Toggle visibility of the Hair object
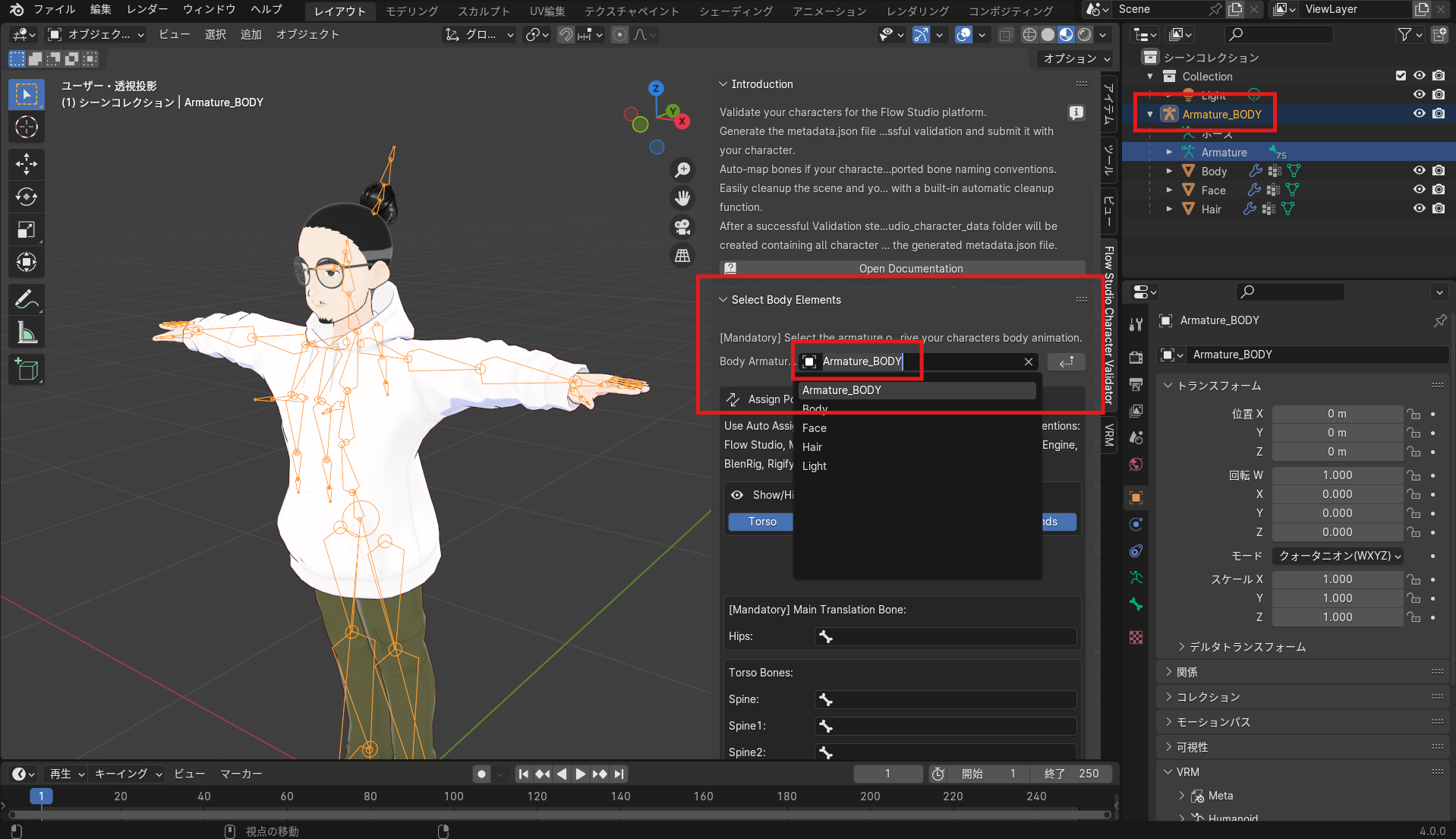The width and height of the screenshot is (1456, 839). click(1419, 209)
